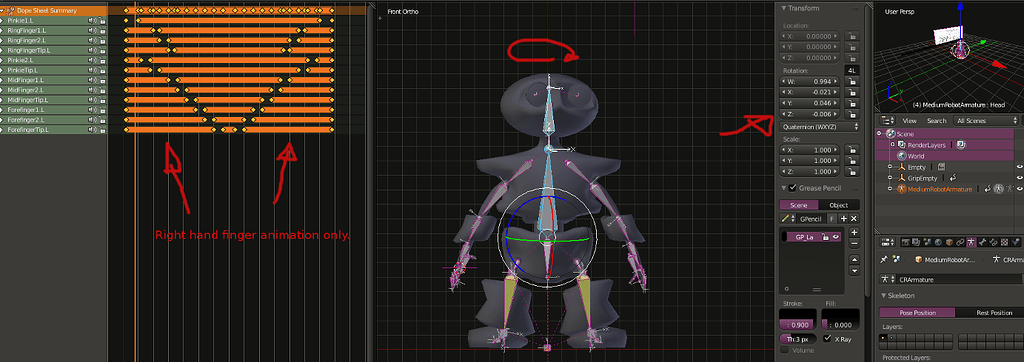Mute the PinkieTip.L channel speaker icon
The height and width of the screenshot is (362, 1024).
(x=93, y=70)
